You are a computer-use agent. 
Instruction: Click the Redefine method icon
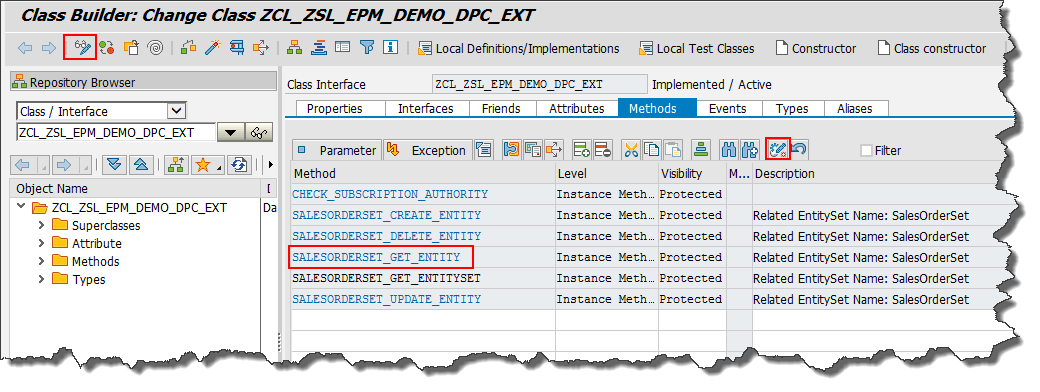[x=777, y=150]
